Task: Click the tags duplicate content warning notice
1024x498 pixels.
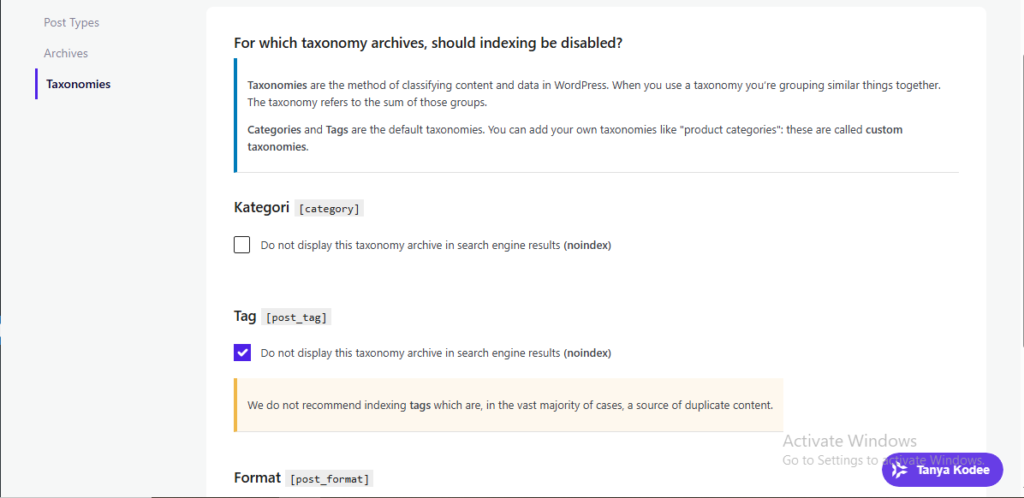Action: point(509,405)
